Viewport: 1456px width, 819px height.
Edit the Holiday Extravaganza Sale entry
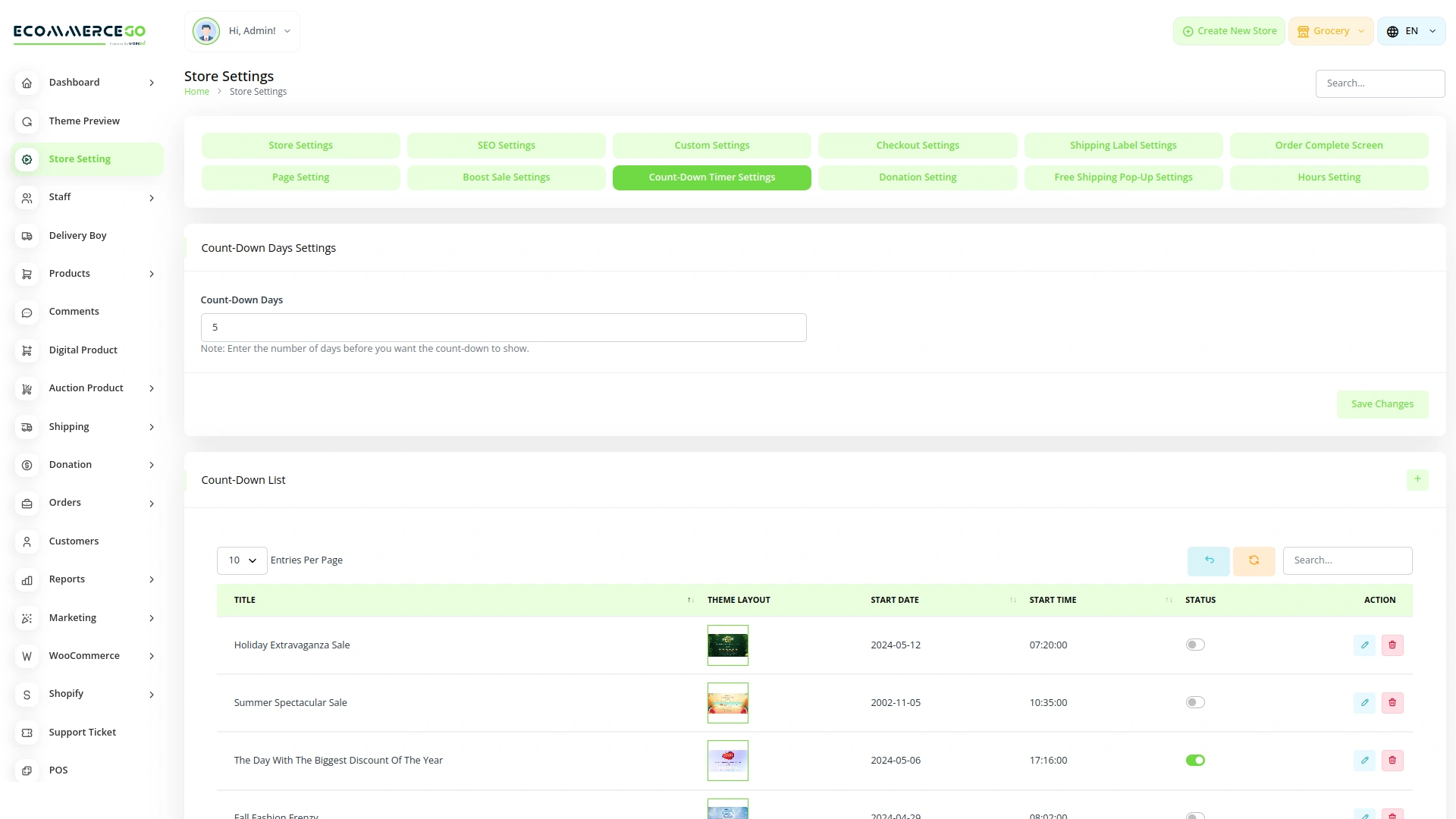[1365, 645]
